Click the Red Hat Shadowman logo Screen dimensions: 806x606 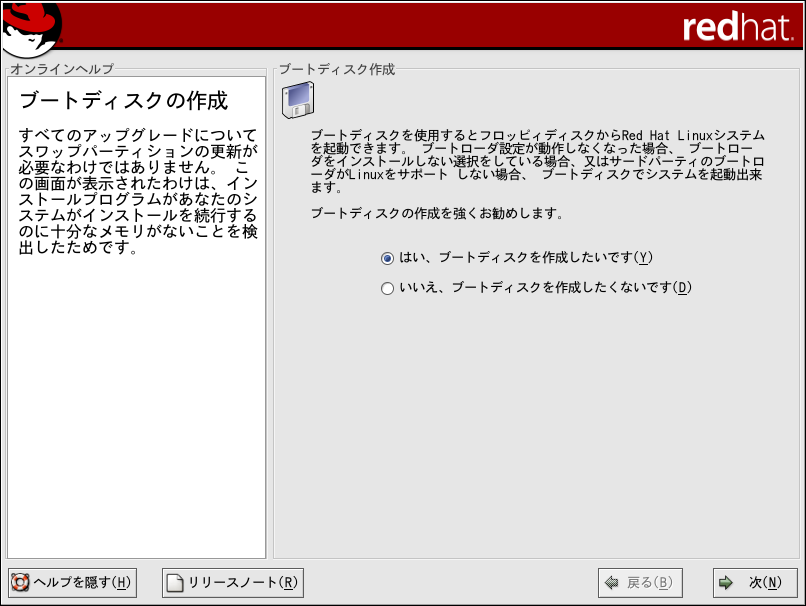[x=30, y=28]
